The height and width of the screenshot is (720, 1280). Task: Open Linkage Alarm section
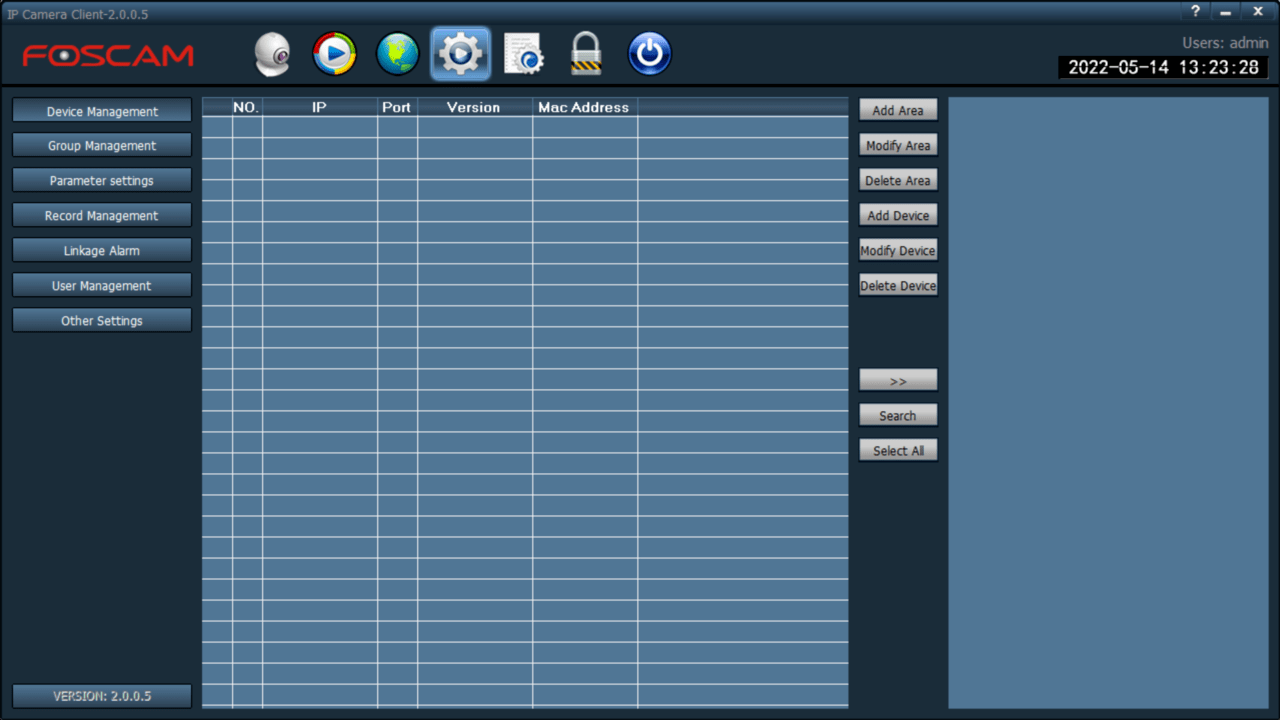[102, 251]
